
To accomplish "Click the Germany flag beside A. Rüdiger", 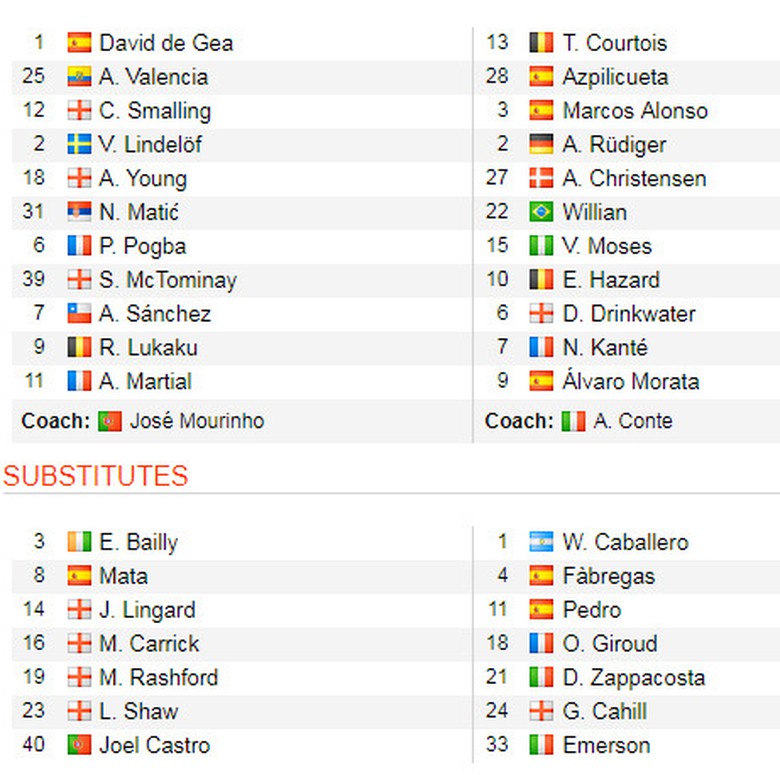I will tap(541, 145).
